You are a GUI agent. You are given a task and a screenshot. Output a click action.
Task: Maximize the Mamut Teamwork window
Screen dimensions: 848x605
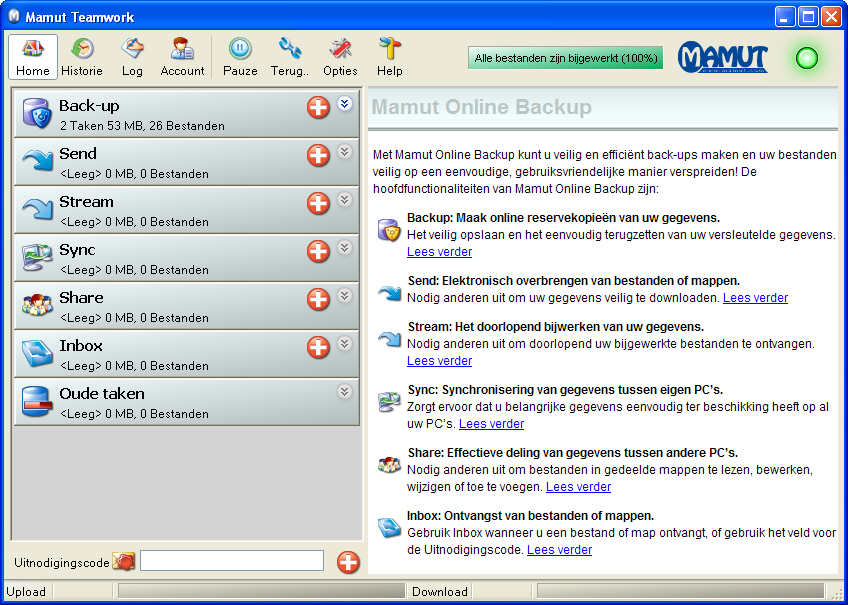pos(808,17)
